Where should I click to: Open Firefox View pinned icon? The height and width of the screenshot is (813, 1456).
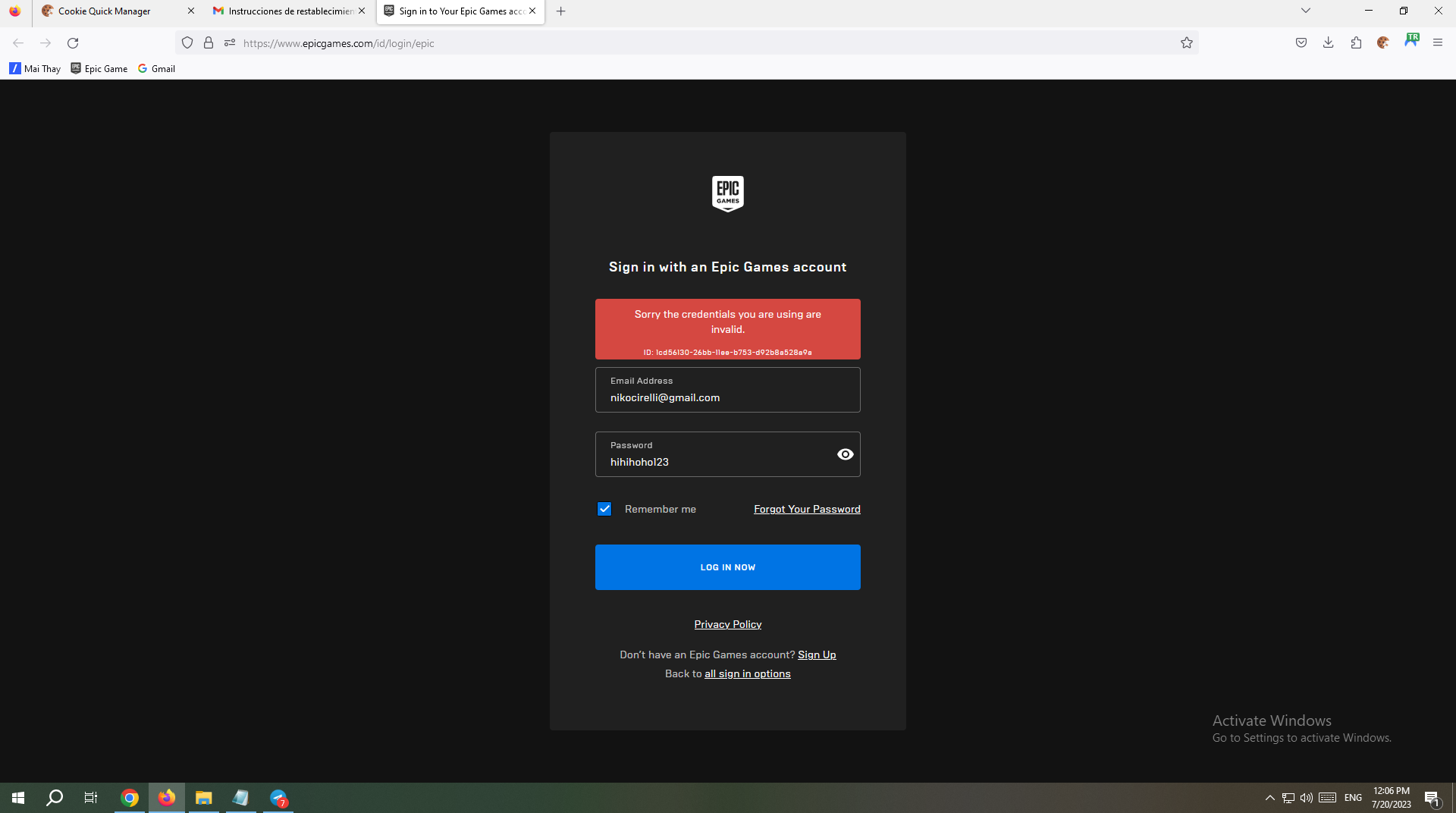14,11
